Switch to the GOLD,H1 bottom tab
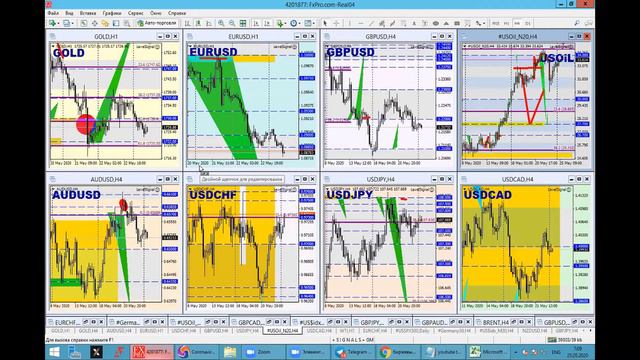 pyautogui.click(x=60, y=331)
